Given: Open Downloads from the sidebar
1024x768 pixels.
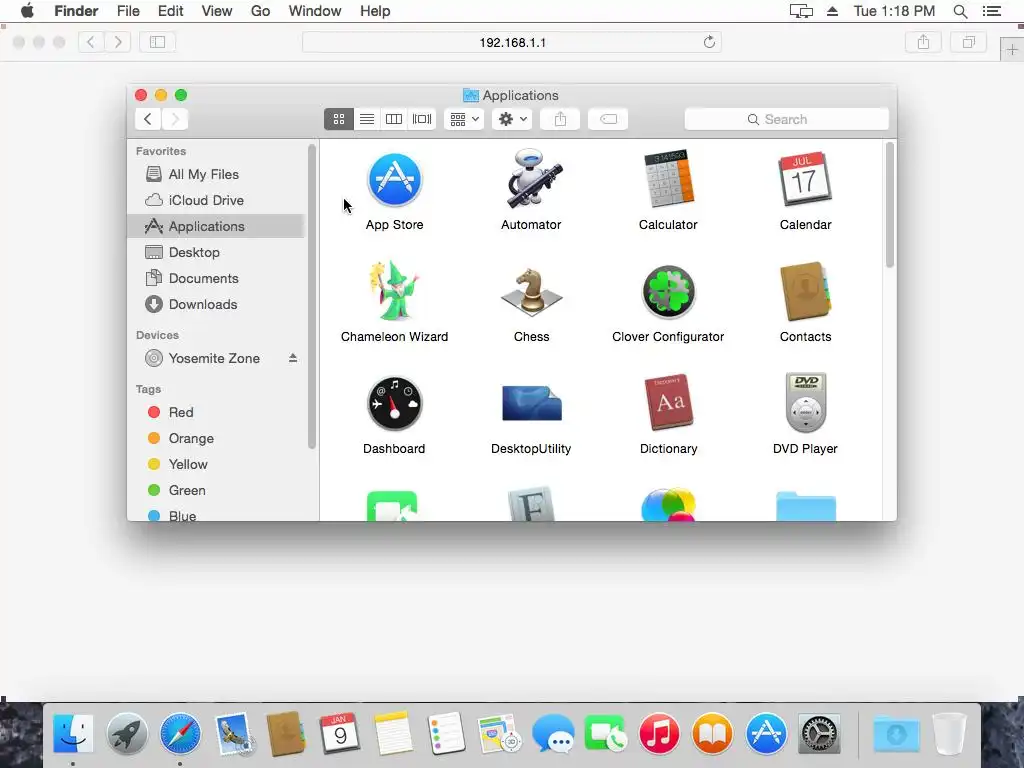Looking at the screenshot, I should tap(216, 304).
